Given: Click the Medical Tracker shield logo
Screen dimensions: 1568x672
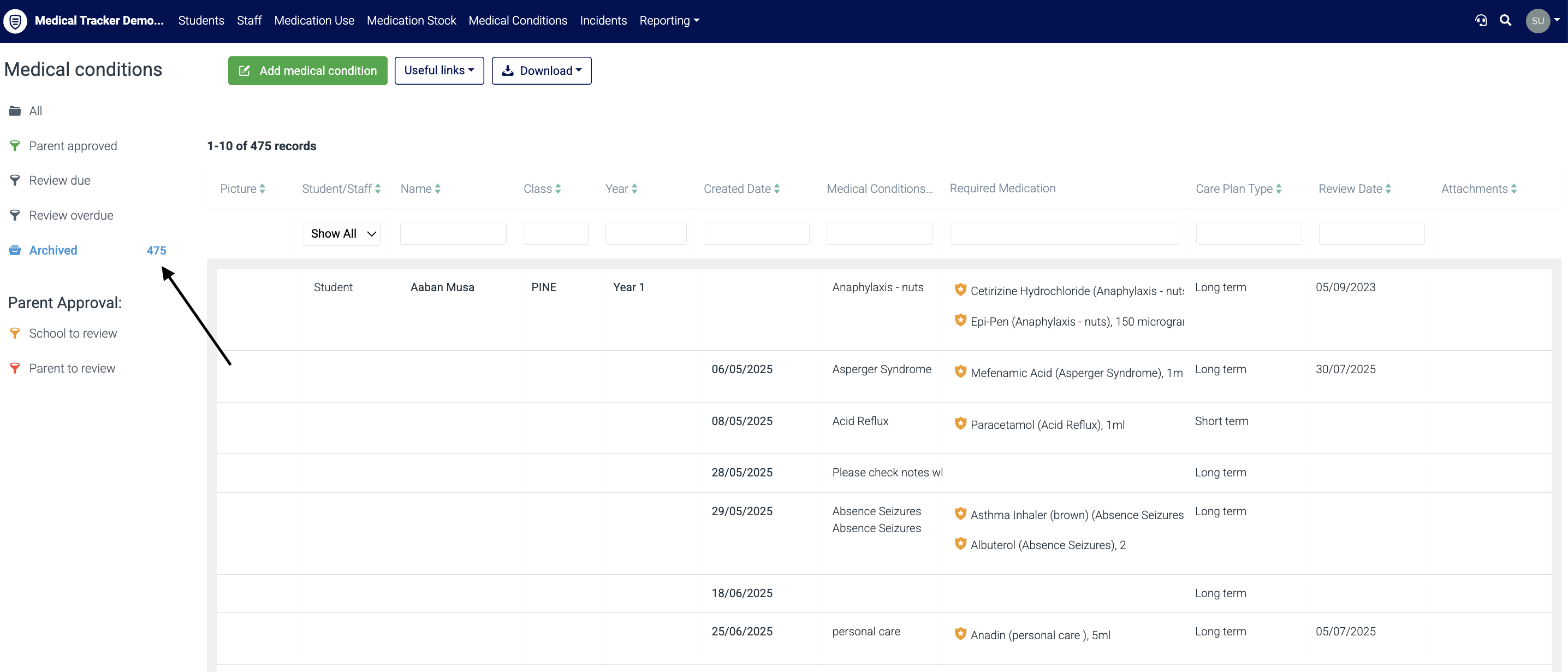Looking at the screenshot, I should pyautogui.click(x=15, y=21).
